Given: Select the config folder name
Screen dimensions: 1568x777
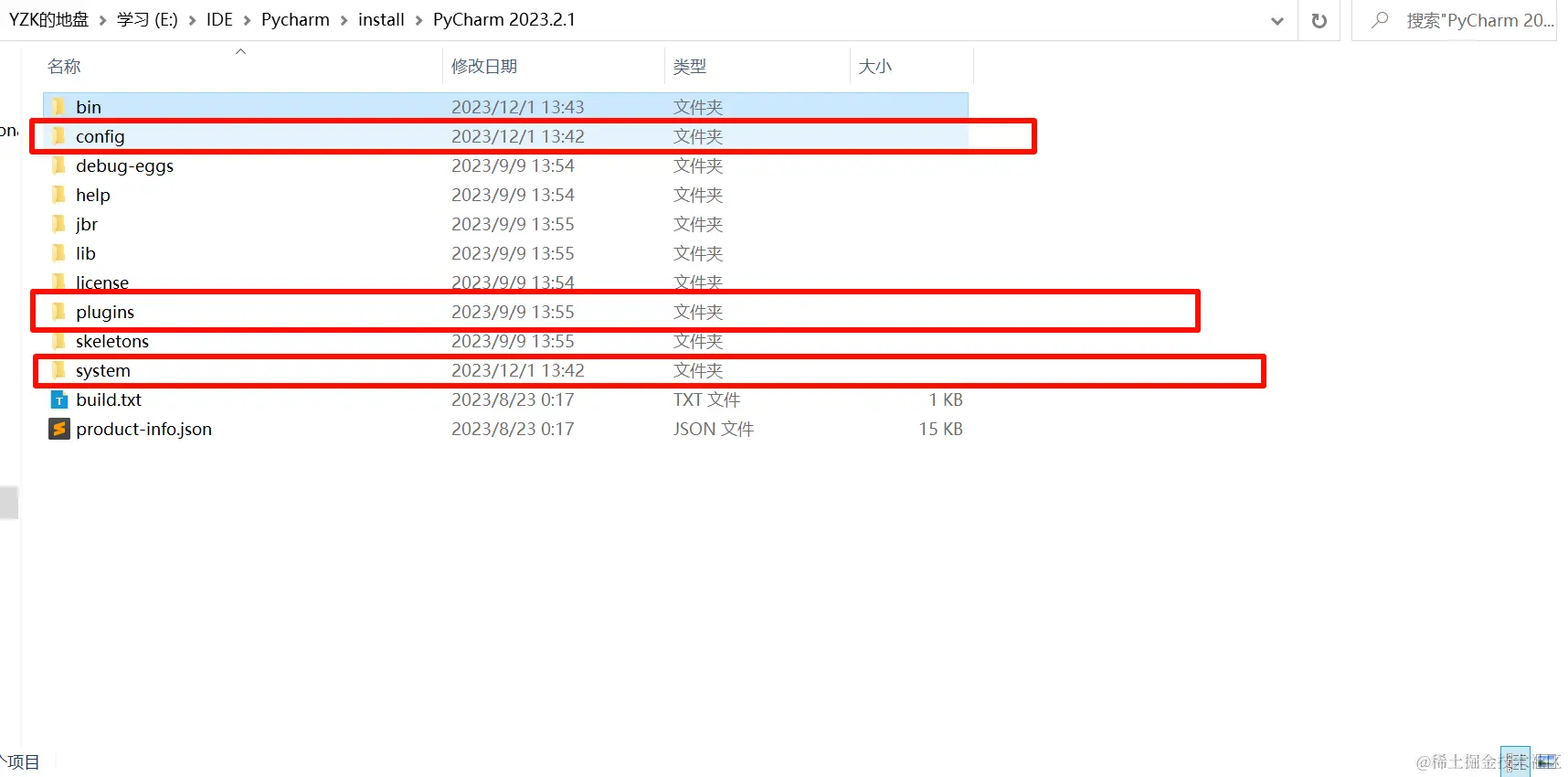Looking at the screenshot, I should pyautogui.click(x=100, y=136).
